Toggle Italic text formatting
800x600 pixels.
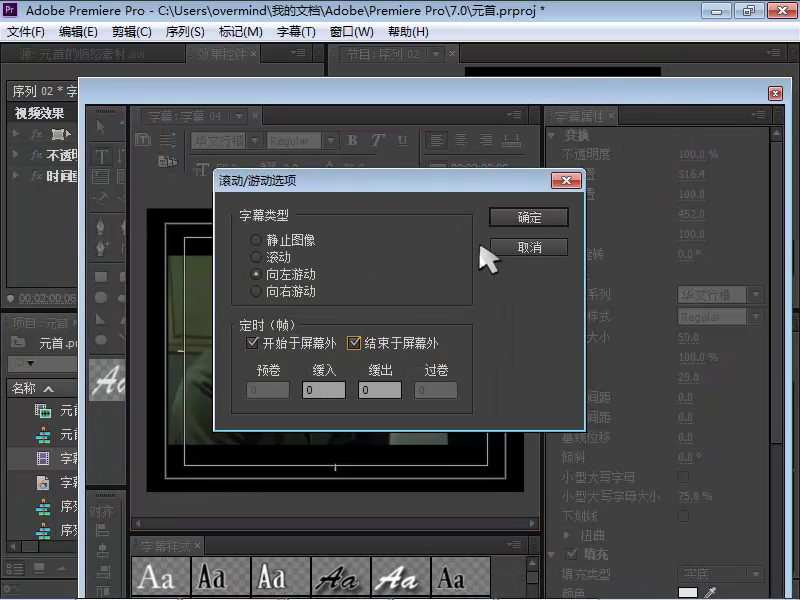pos(378,140)
